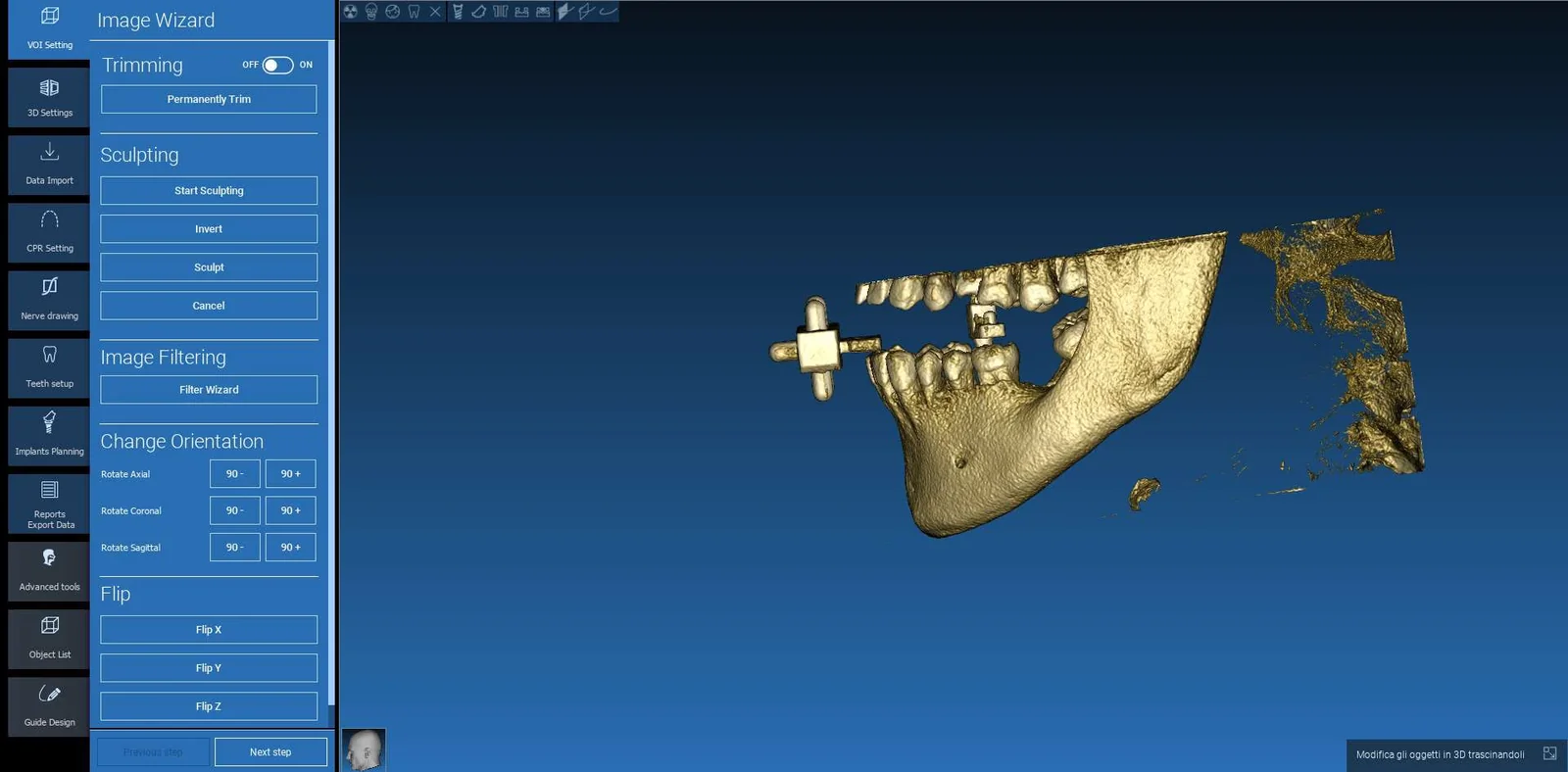Click the Permanently Trim button
The height and width of the screenshot is (772, 1568).
[x=209, y=99]
